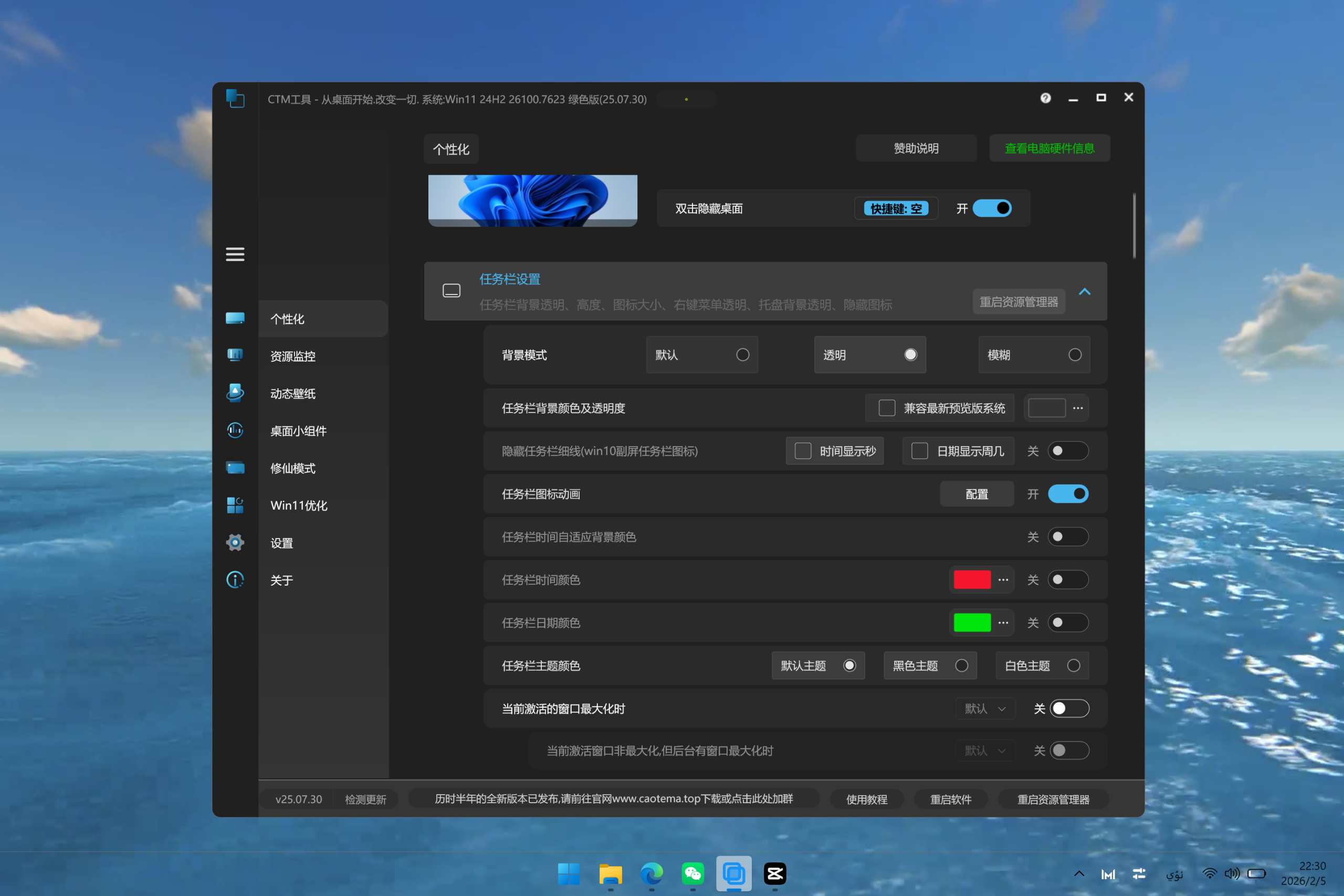Select the 模糊 background mode radio

pos(1074,355)
